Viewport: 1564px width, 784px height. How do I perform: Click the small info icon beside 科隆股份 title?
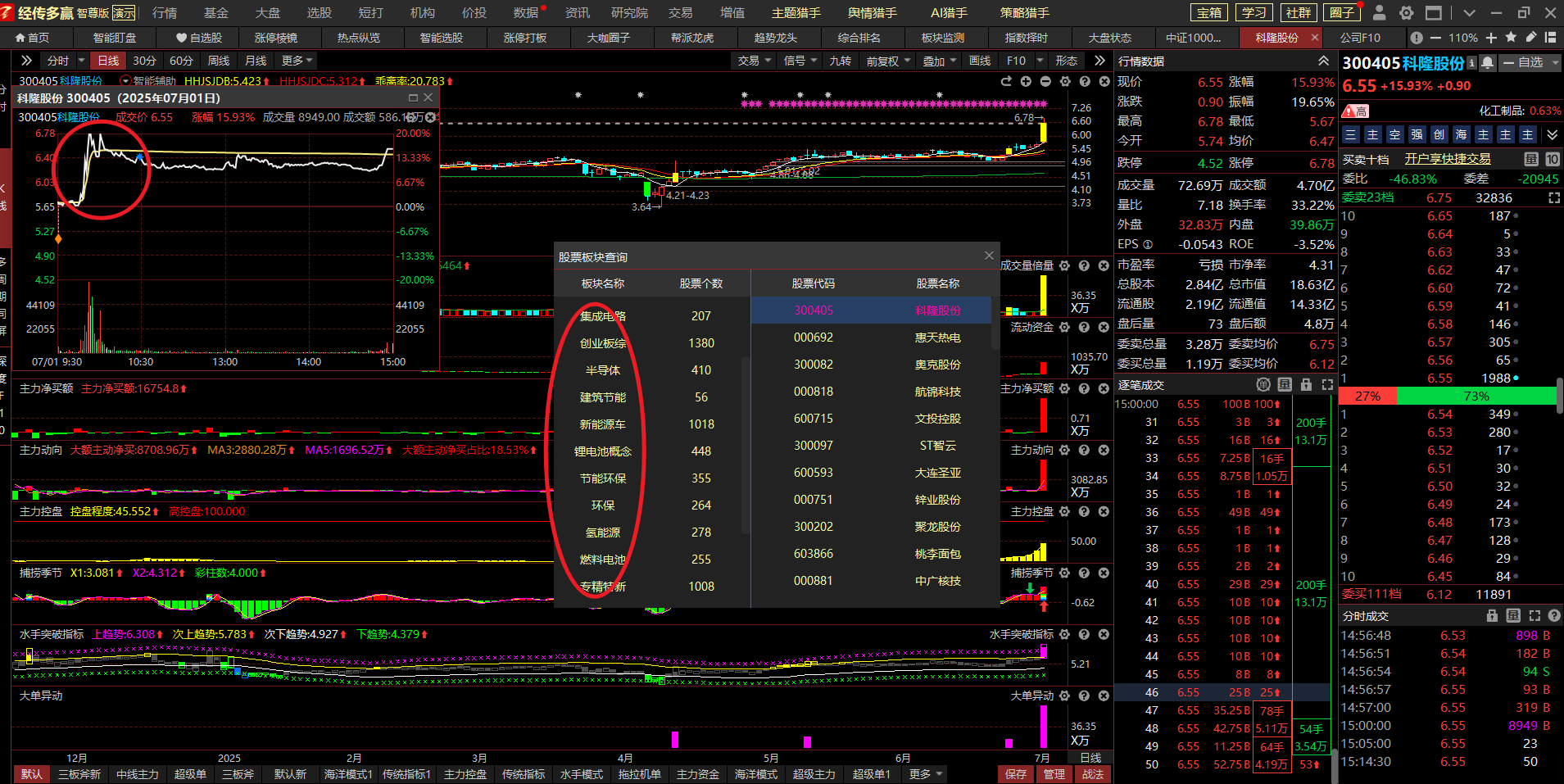1471,62
